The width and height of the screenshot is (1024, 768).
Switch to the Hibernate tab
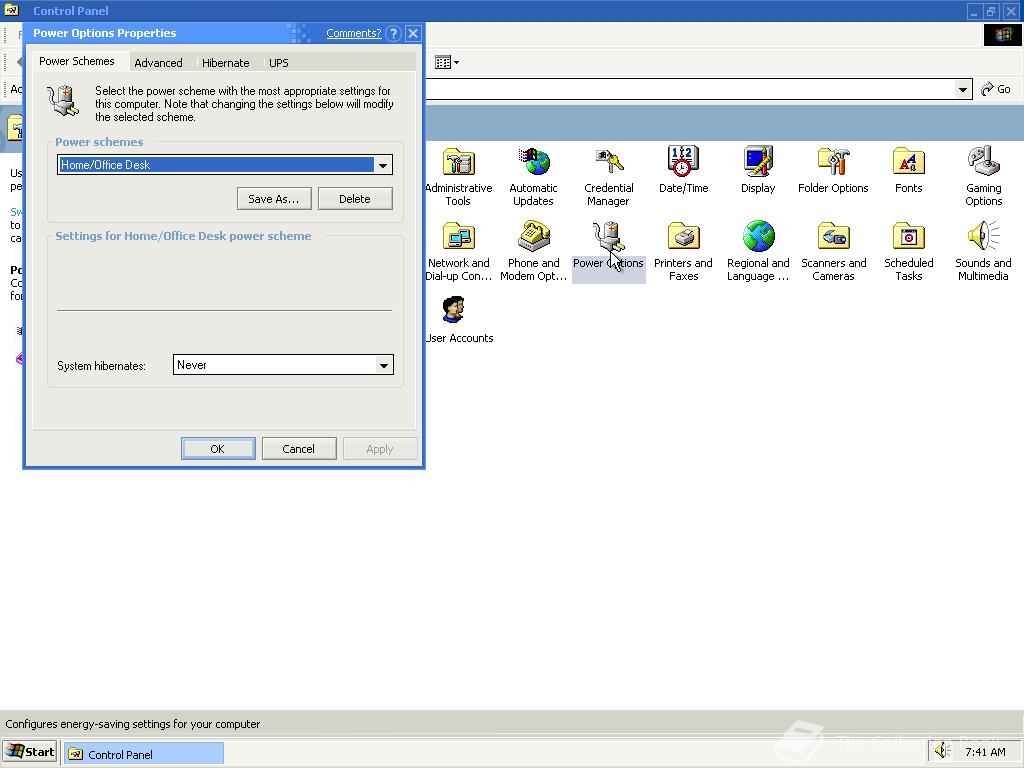(x=225, y=63)
